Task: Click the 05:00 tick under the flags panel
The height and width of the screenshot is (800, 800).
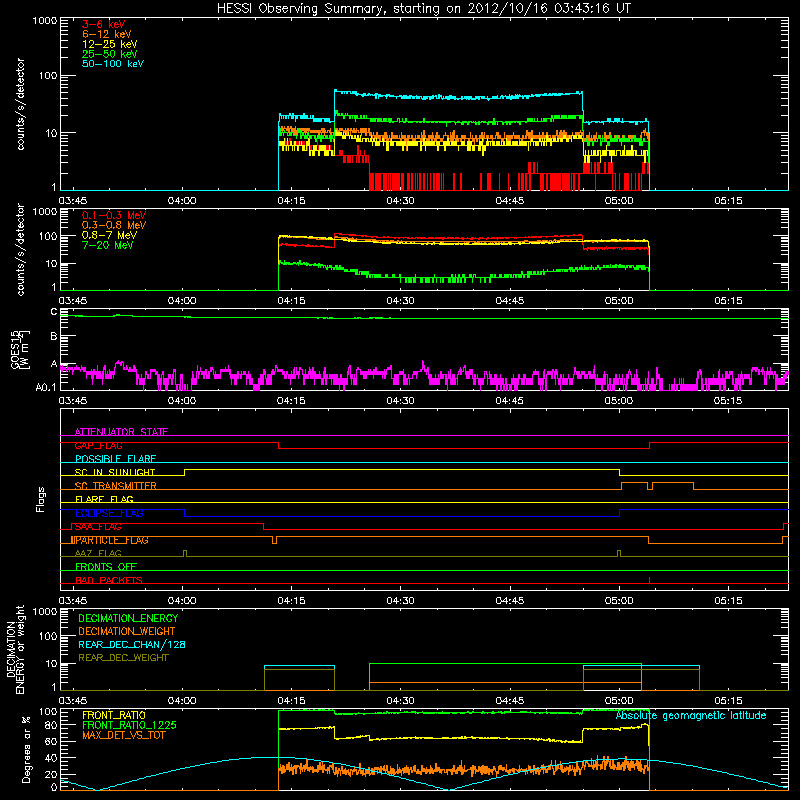Action: coord(619,601)
